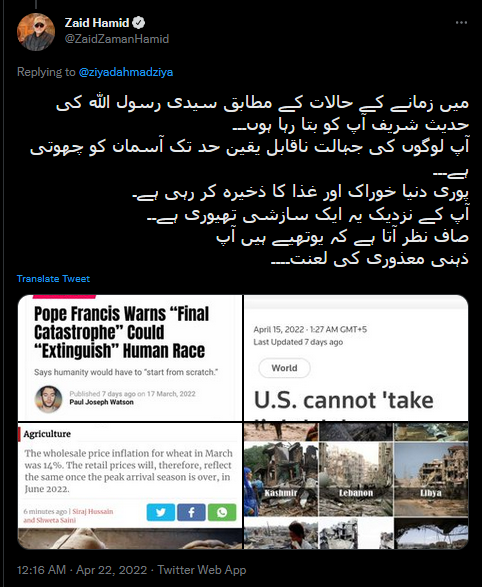The height and width of the screenshot is (587, 482).
Task: Click the Siraj Hussain author name
Action: point(92,511)
